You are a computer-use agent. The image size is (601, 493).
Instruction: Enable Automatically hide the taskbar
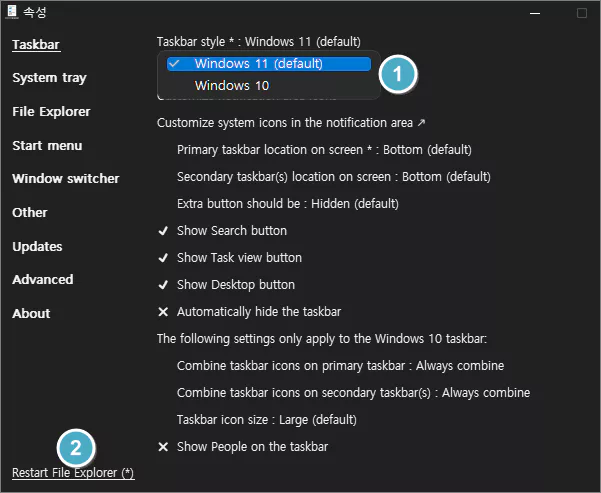point(250,312)
